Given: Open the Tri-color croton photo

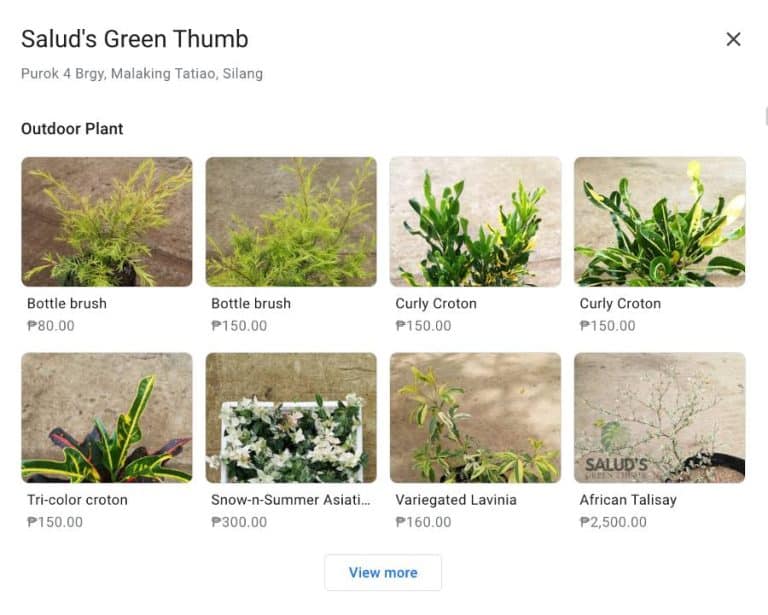Looking at the screenshot, I should pyautogui.click(x=107, y=417).
